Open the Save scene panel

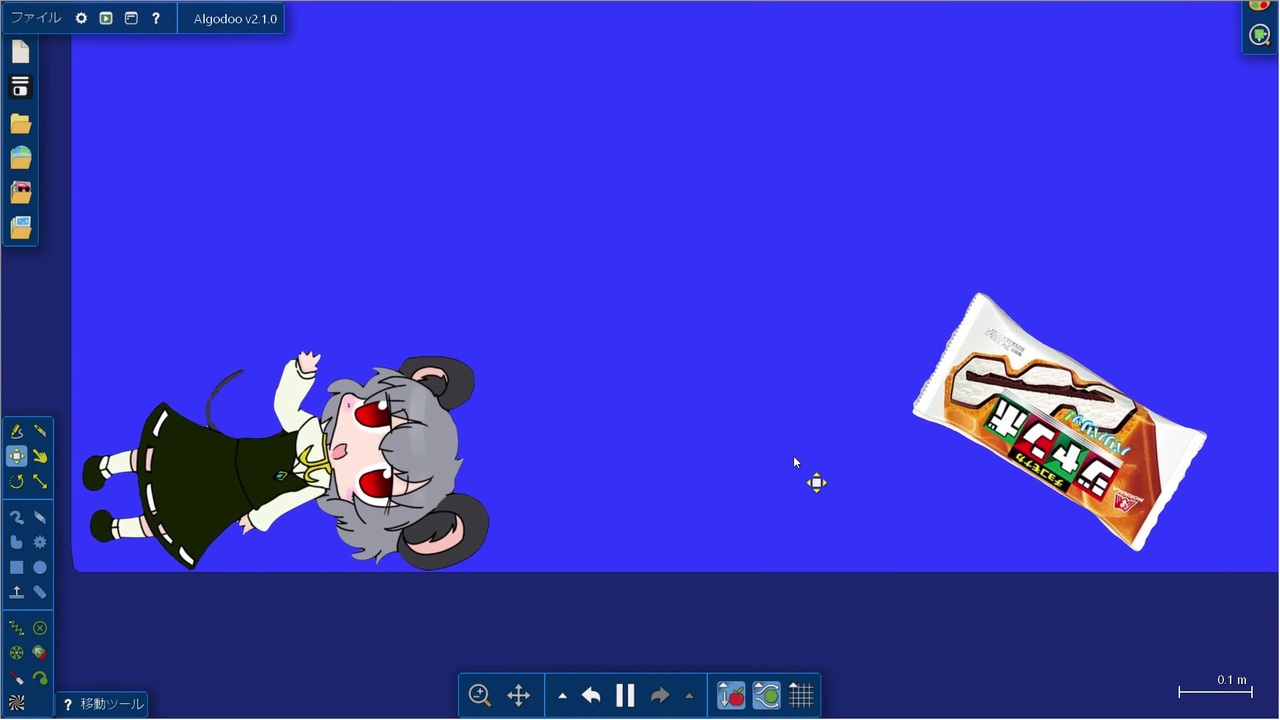[x=21, y=87]
